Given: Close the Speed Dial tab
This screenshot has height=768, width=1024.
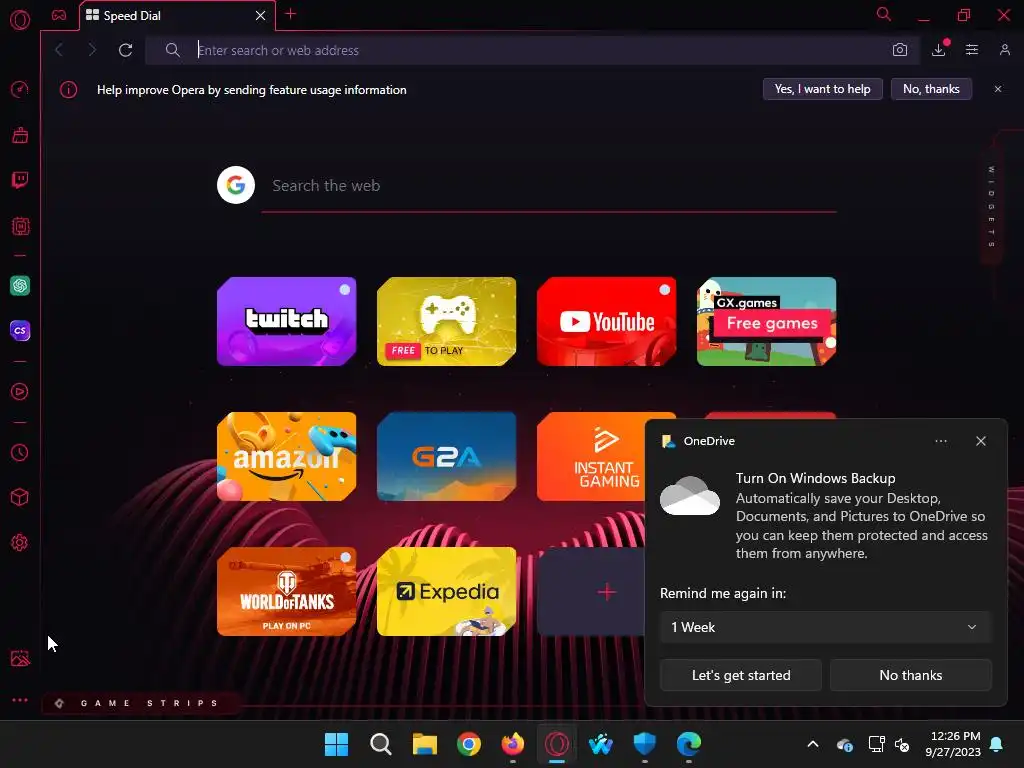Looking at the screenshot, I should pos(261,15).
